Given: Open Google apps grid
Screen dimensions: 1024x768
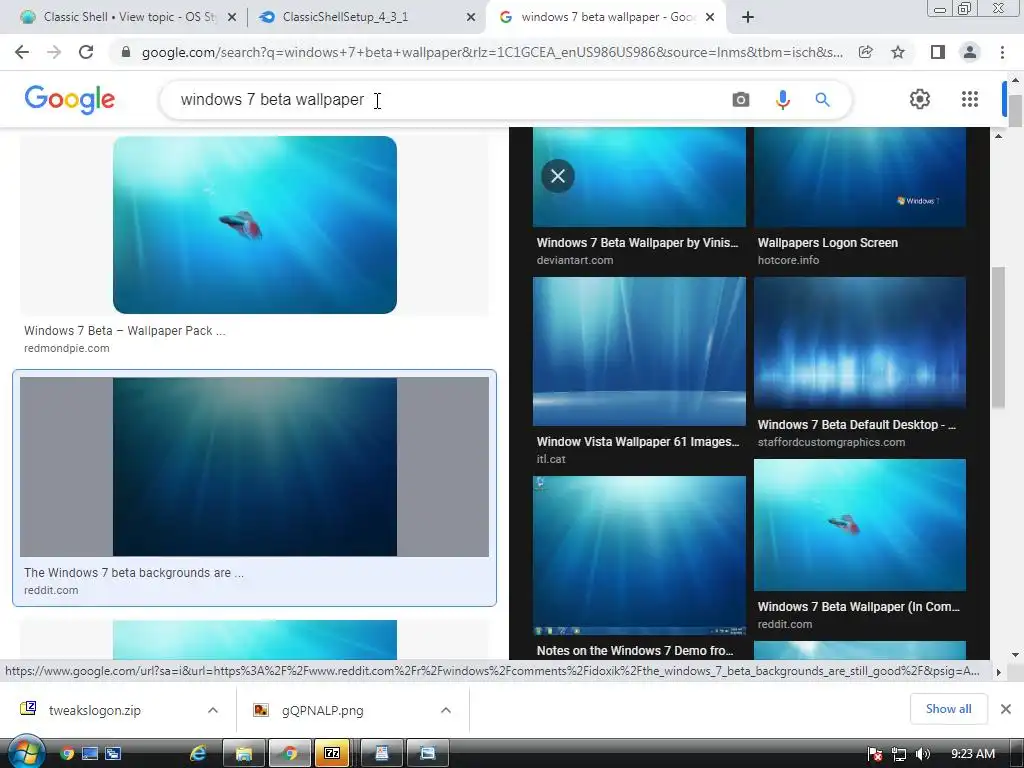Looking at the screenshot, I should (970, 99).
